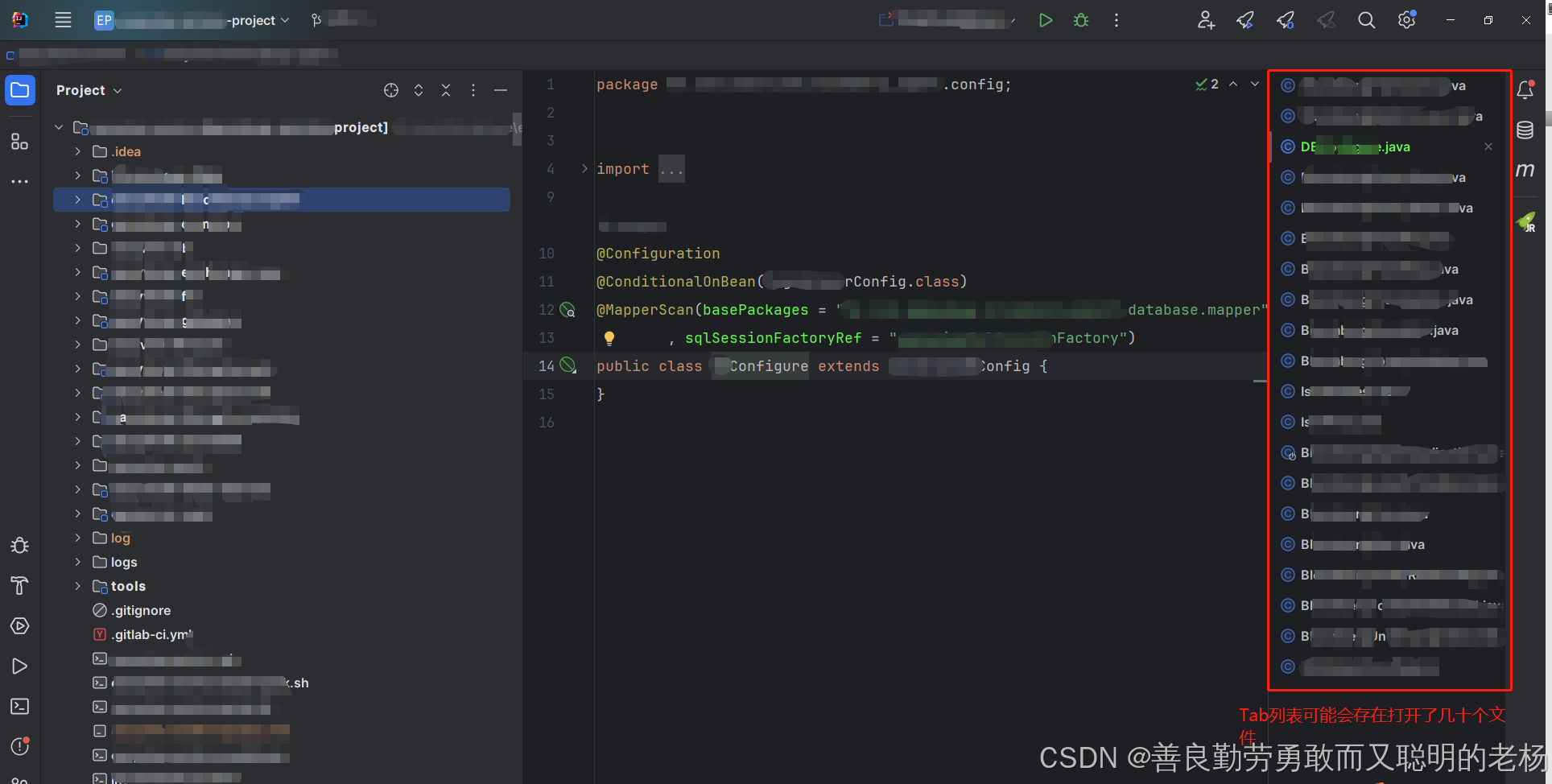Image resolution: width=1552 pixels, height=784 pixels.
Task: Open the inspections widget showing 2
Action: pos(1207,84)
